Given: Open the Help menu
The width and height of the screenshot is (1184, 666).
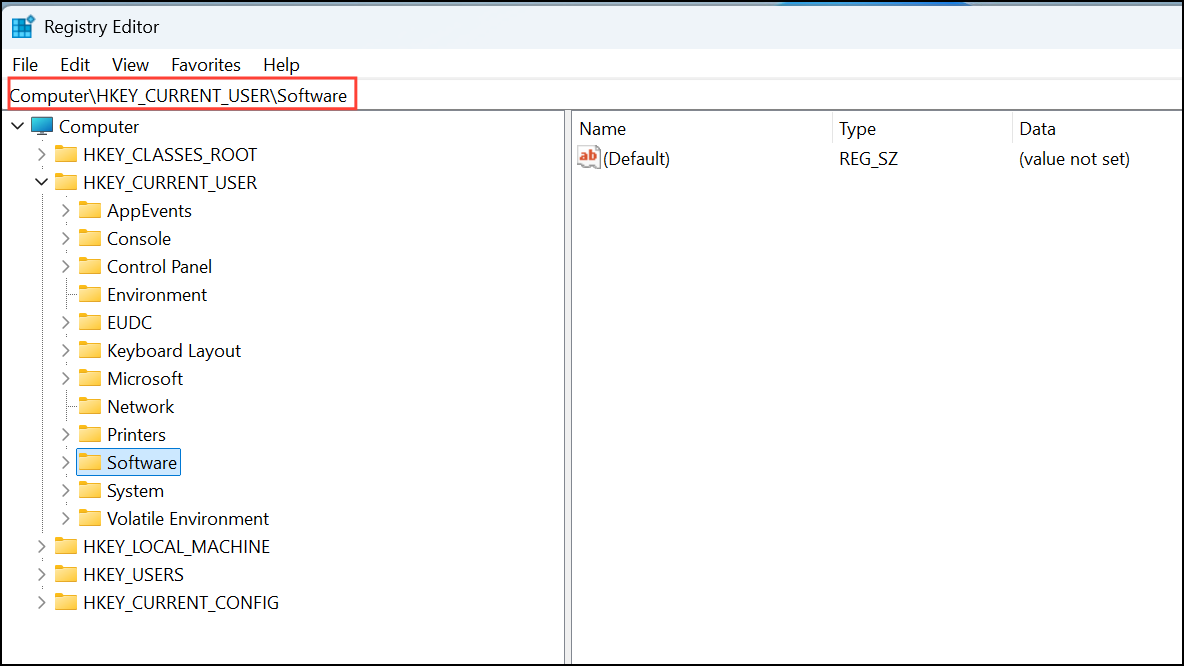Looking at the screenshot, I should [281, 65].
